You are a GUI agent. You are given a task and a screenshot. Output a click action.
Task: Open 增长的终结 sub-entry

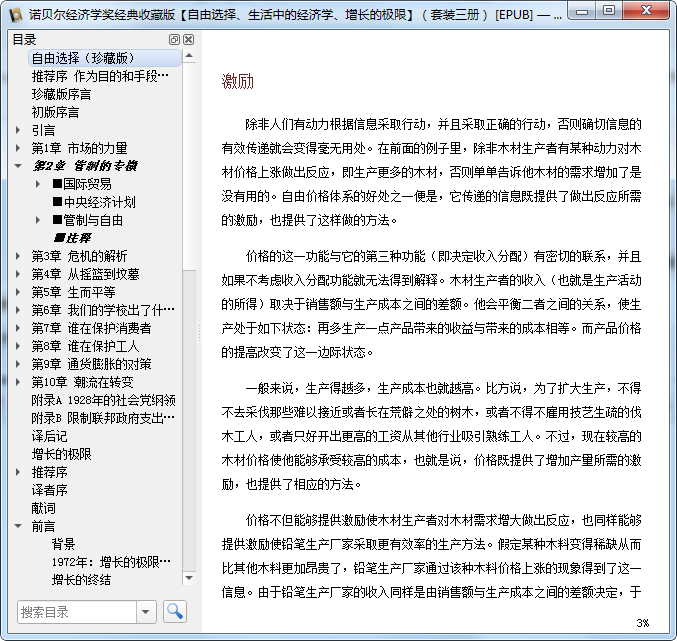(x=81, y=580)
